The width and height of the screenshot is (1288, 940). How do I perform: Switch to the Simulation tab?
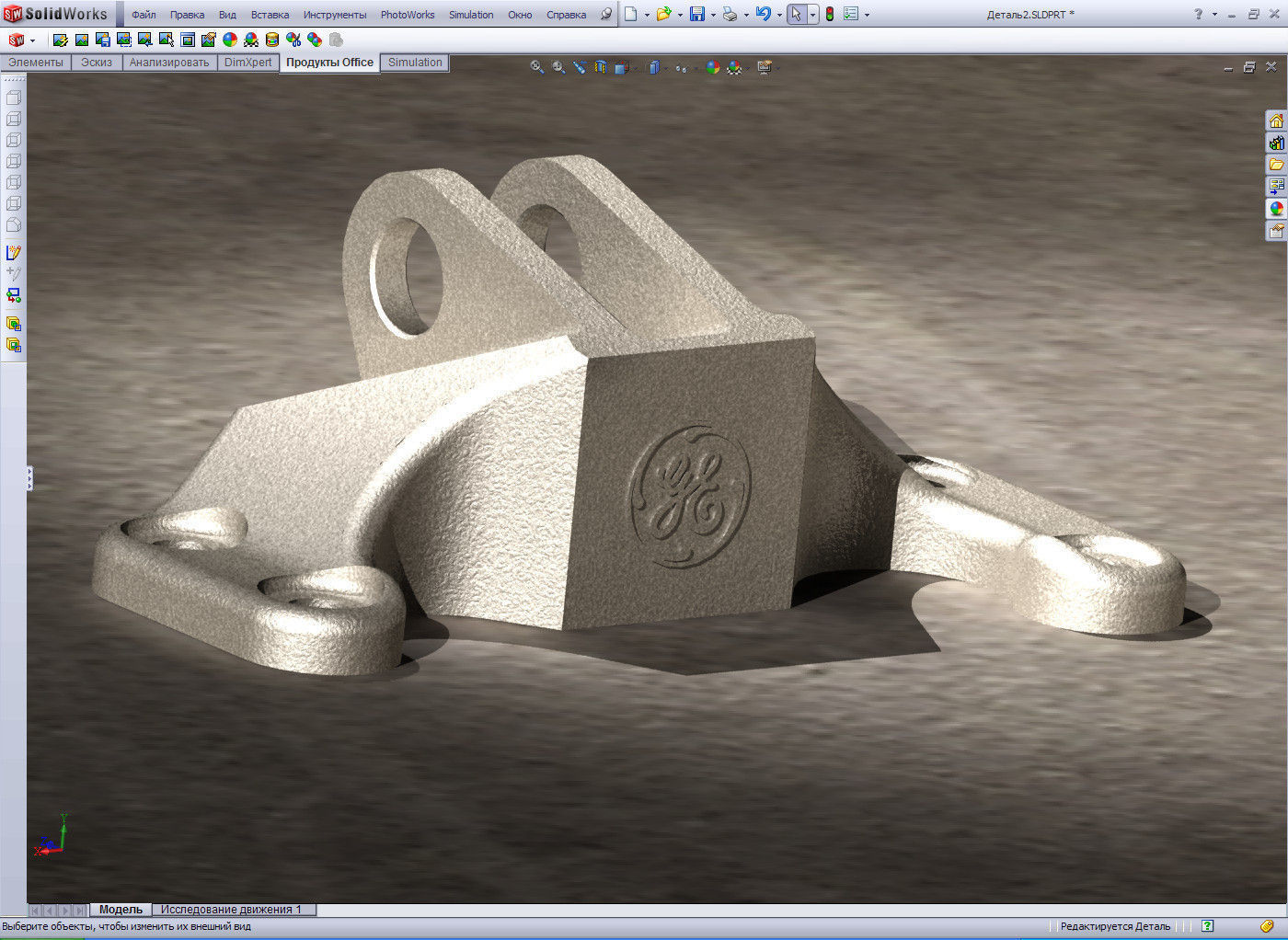tap(414, 63)
